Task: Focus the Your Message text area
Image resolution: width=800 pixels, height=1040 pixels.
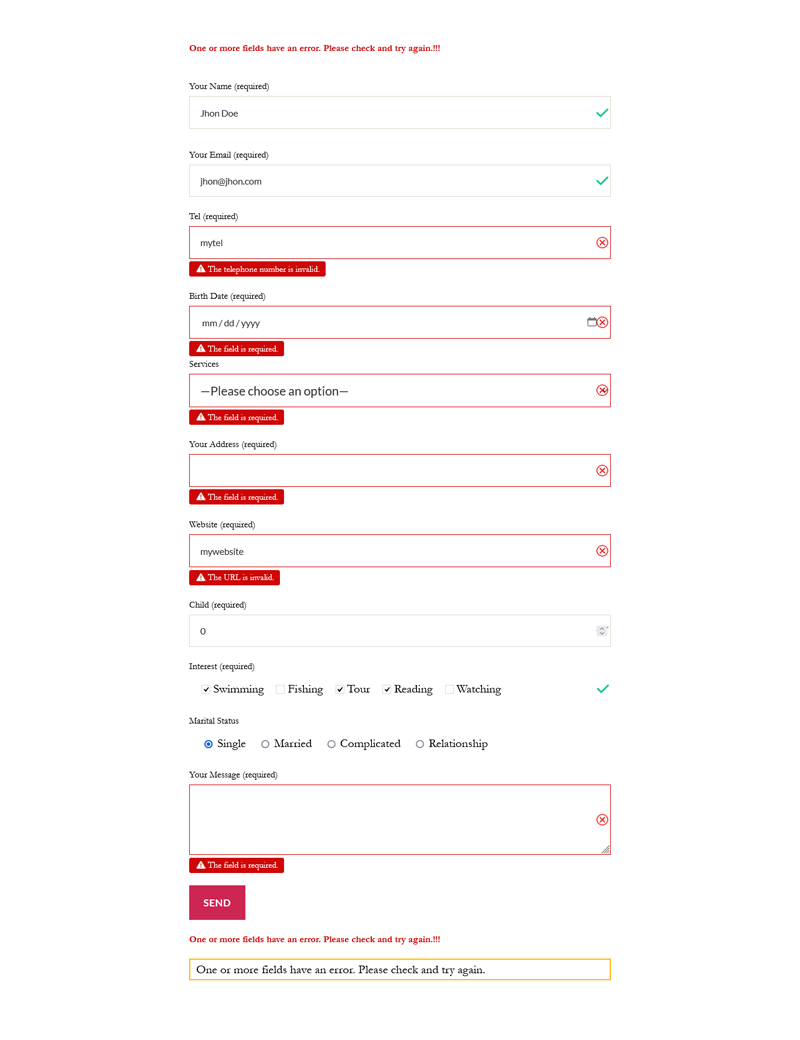Action: click(x=390, y=819)
